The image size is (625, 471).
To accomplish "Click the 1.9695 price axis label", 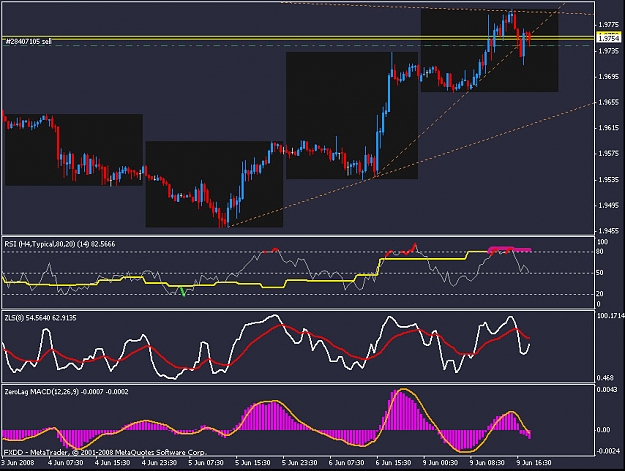I will click(609, 77).
